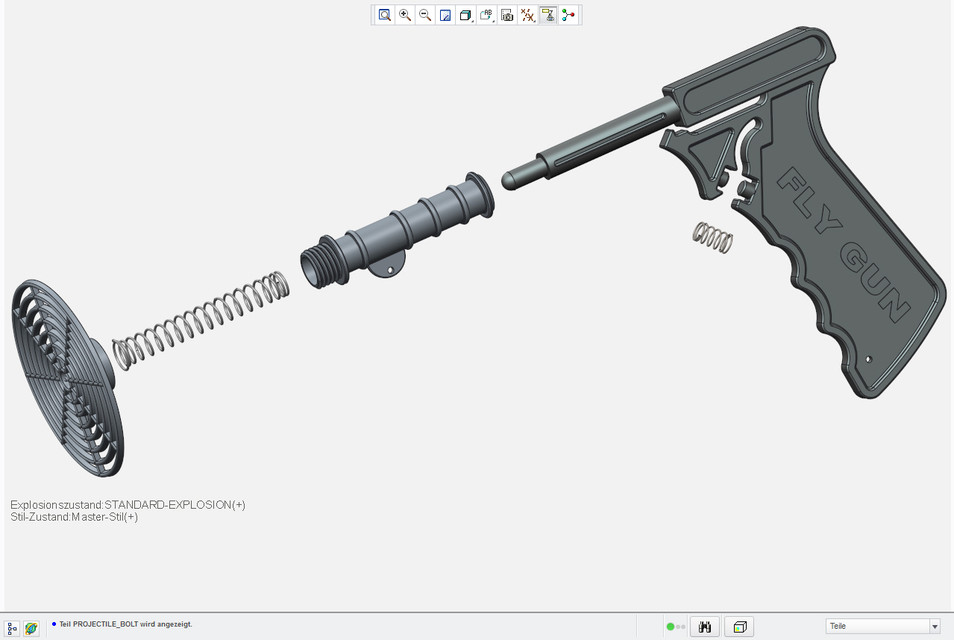The height and width of the screenshot is (640, 954).
Task: Click the web browser icon in status bar
Action: click(32, 628)
